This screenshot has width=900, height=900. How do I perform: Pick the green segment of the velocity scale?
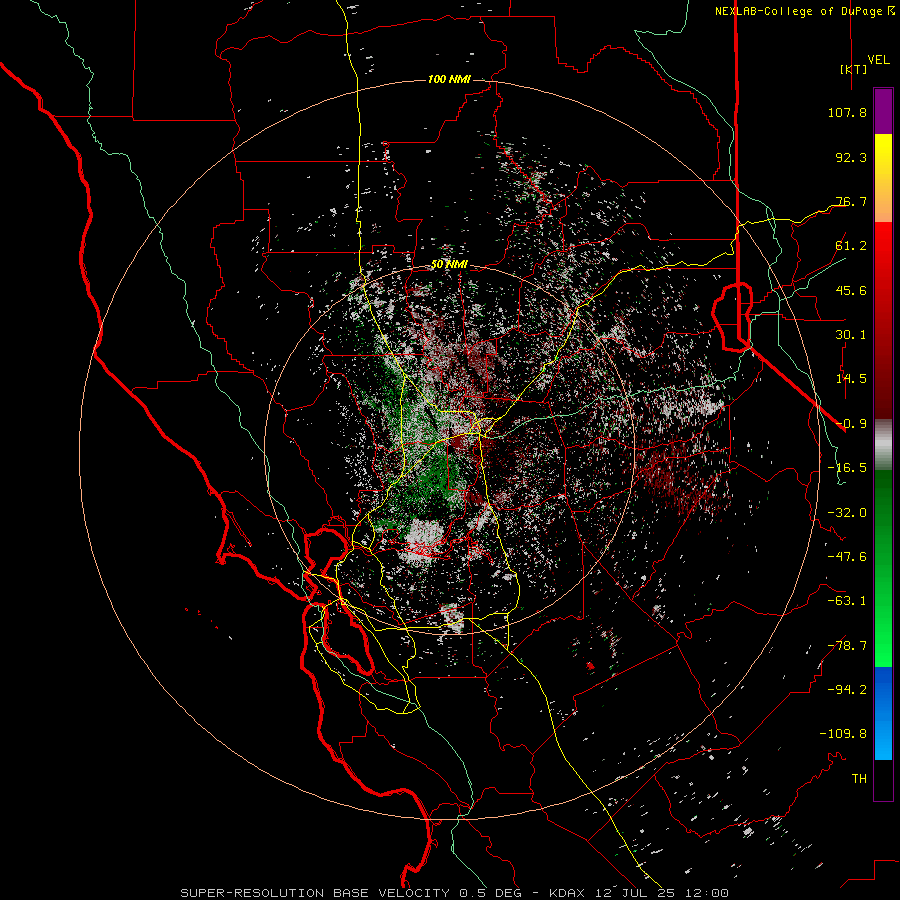(883, 568)
